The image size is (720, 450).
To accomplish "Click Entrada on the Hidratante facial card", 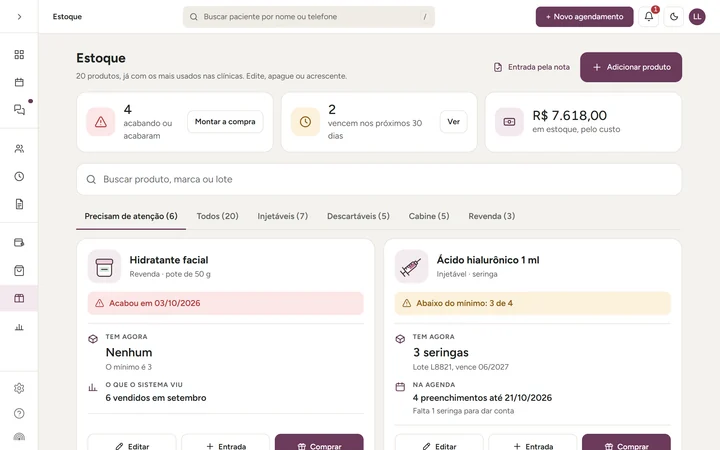I will (x=225, y=443).
